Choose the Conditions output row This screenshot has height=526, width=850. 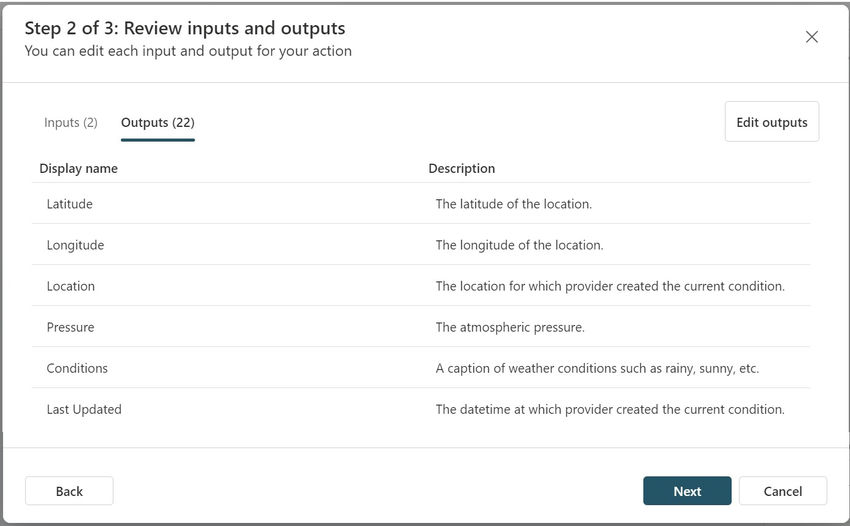(77, 368)
